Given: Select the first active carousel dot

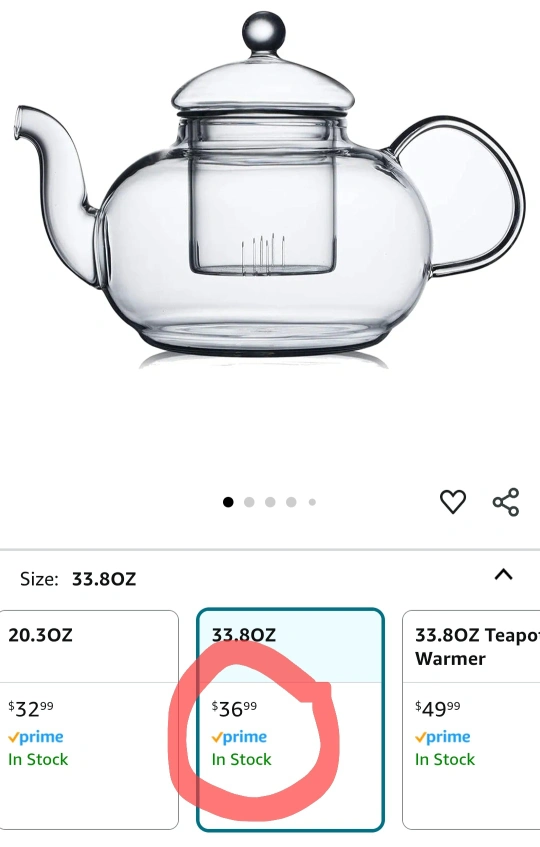Looking at the screenshot, I should coord(228,502).
